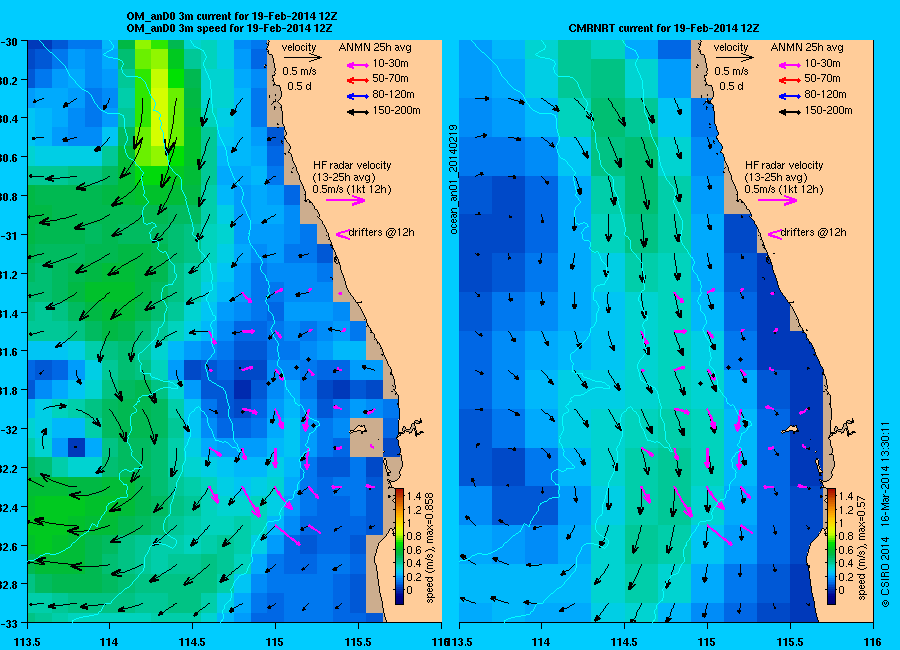The width and height of the screenshot is (900, 650).
Task: Click title 'OM_anD0 3m speed for 19-Feb-2014 12Z'
Action: tap(229, 28)
